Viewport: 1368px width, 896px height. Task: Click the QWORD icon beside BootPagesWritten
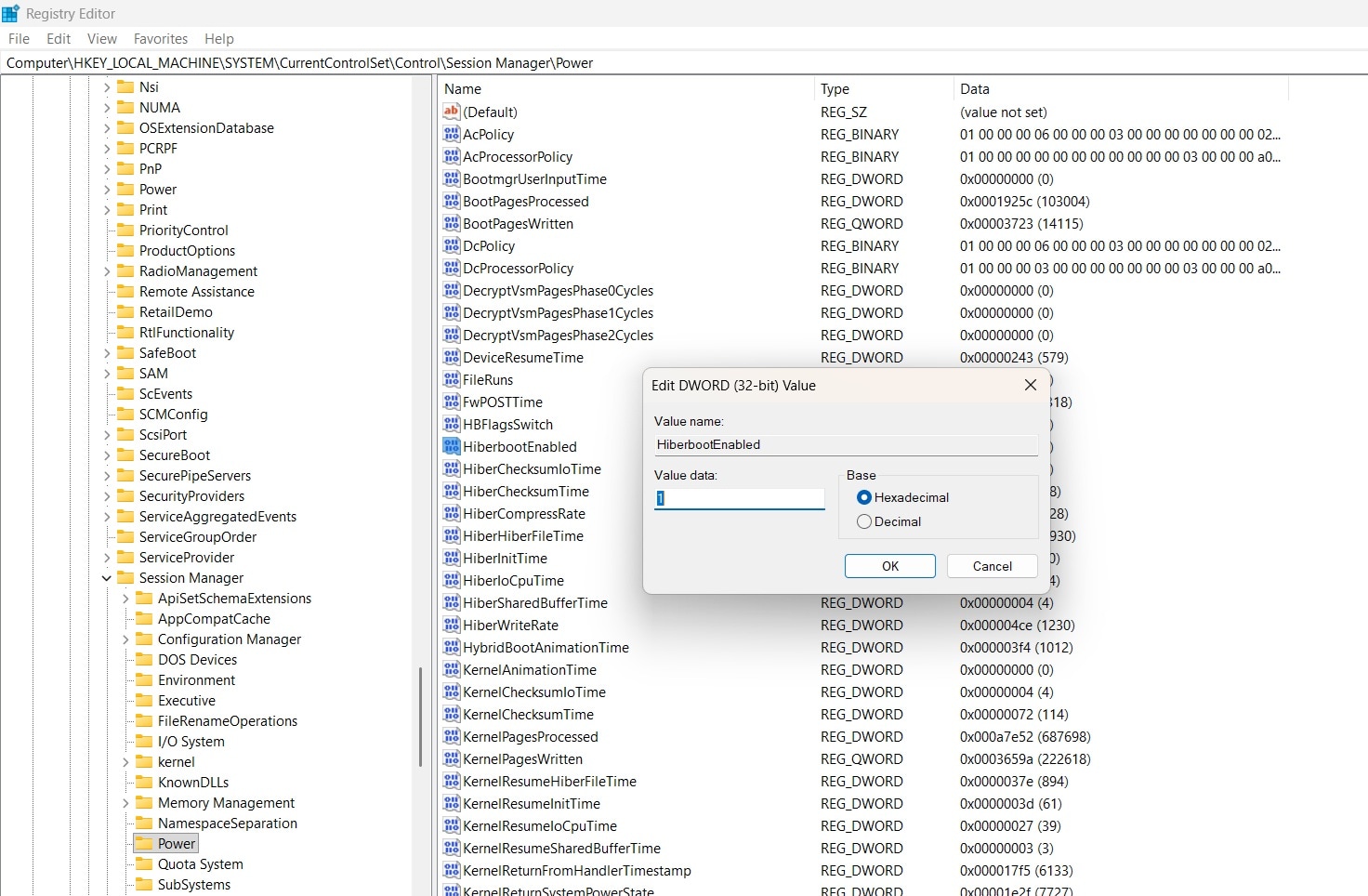click(451, 223)
